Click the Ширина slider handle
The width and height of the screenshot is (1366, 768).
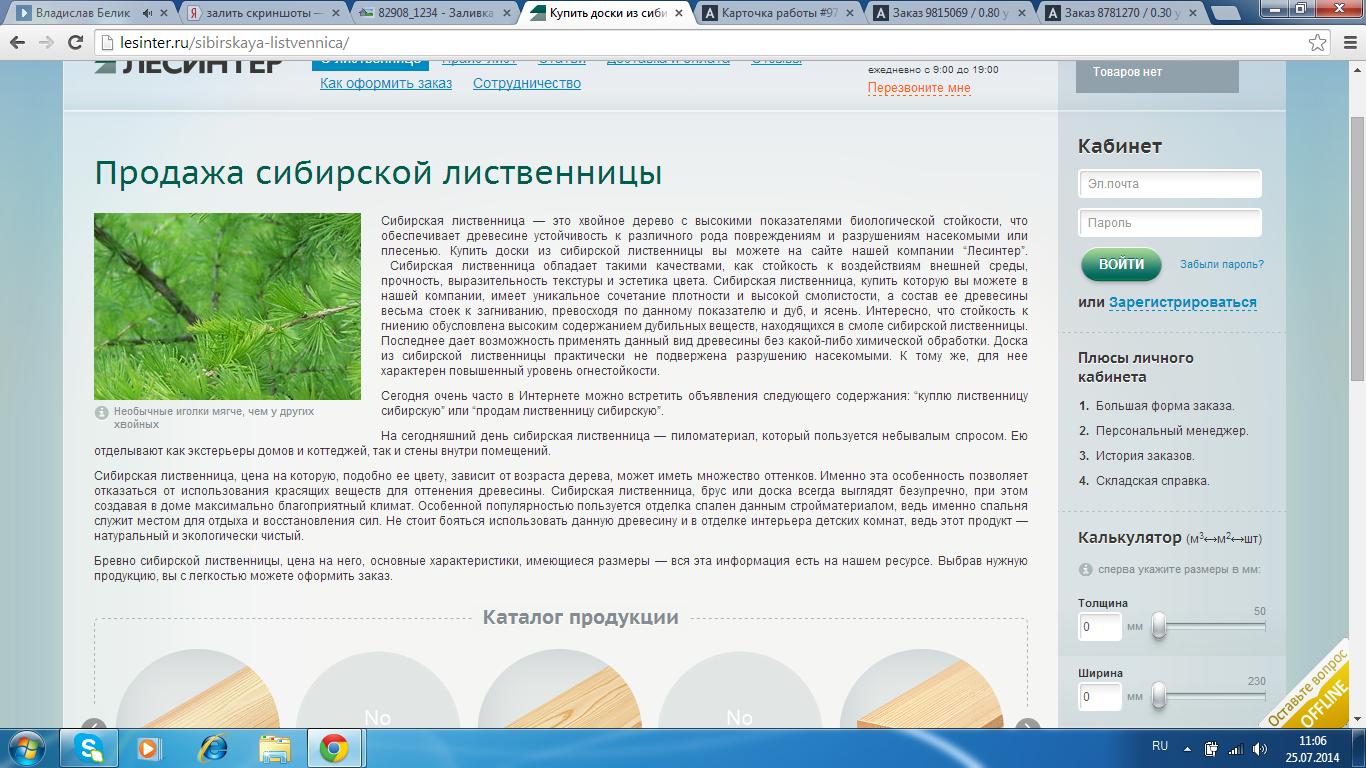coord(1159,696)
